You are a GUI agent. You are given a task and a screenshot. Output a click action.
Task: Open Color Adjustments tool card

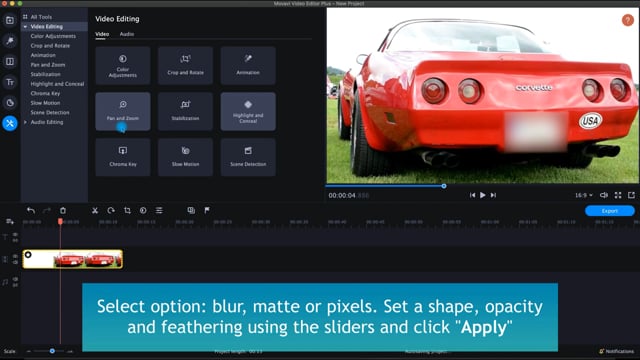pos(123,66)
